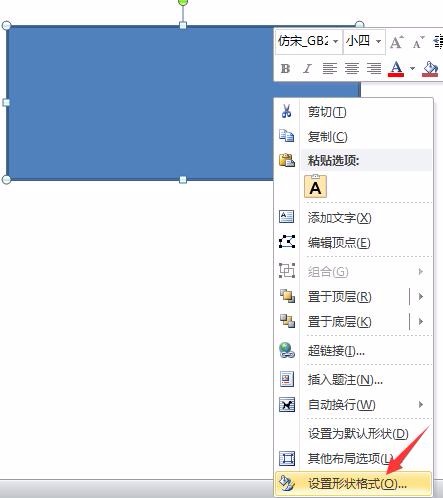Apply the red font color button
443x498 pixels.
point(396,69)
